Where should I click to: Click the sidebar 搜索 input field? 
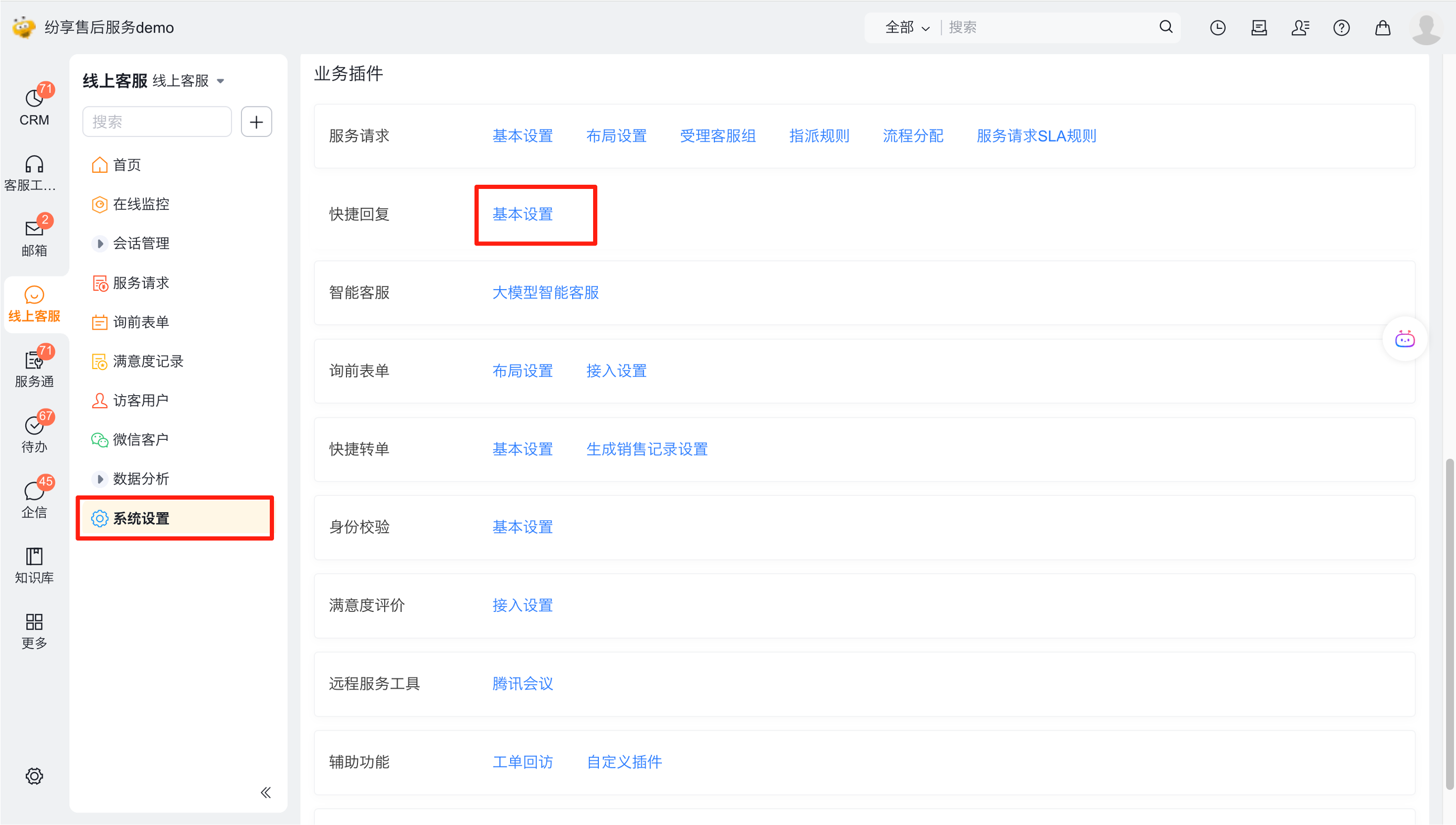pos(157,122)
